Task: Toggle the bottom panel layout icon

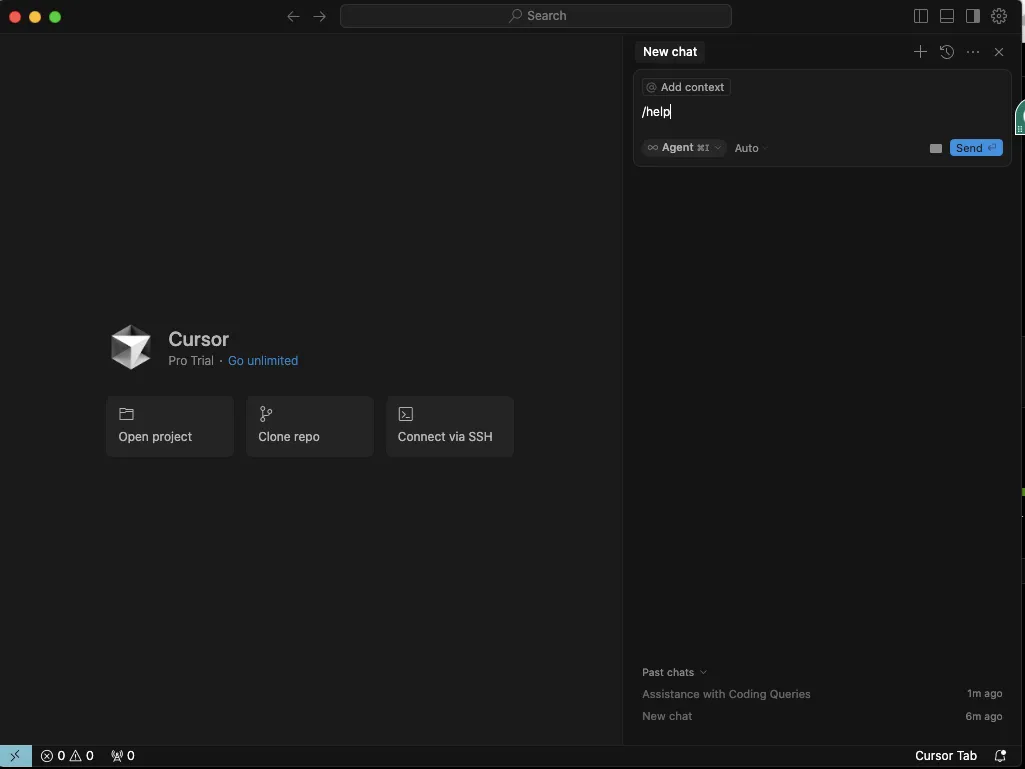Action: coord(947,16)
